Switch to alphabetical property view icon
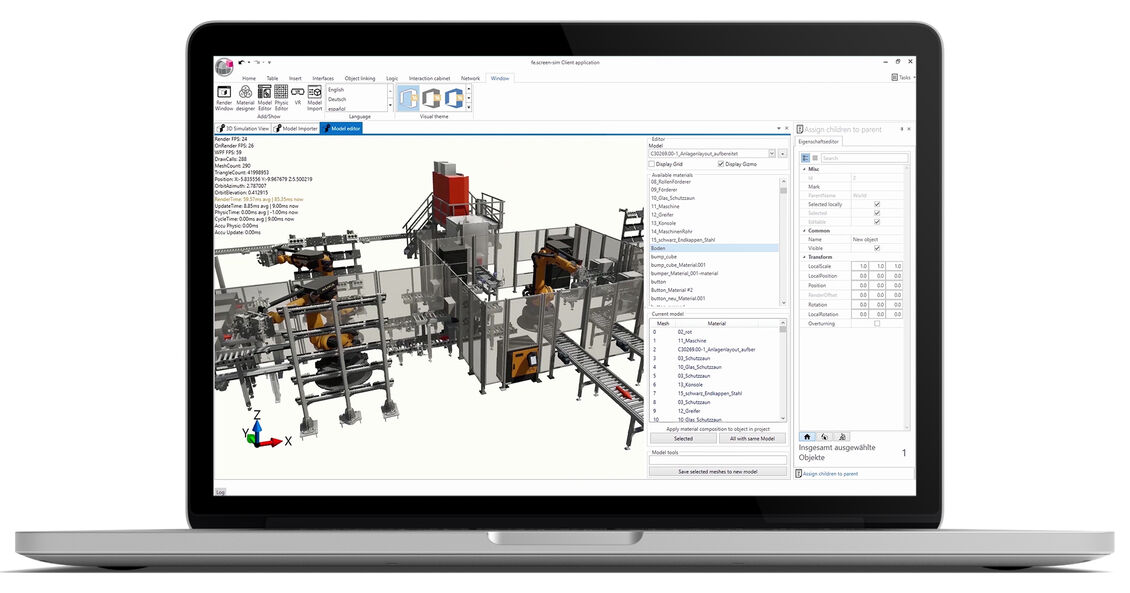 (x=815, y=158)
